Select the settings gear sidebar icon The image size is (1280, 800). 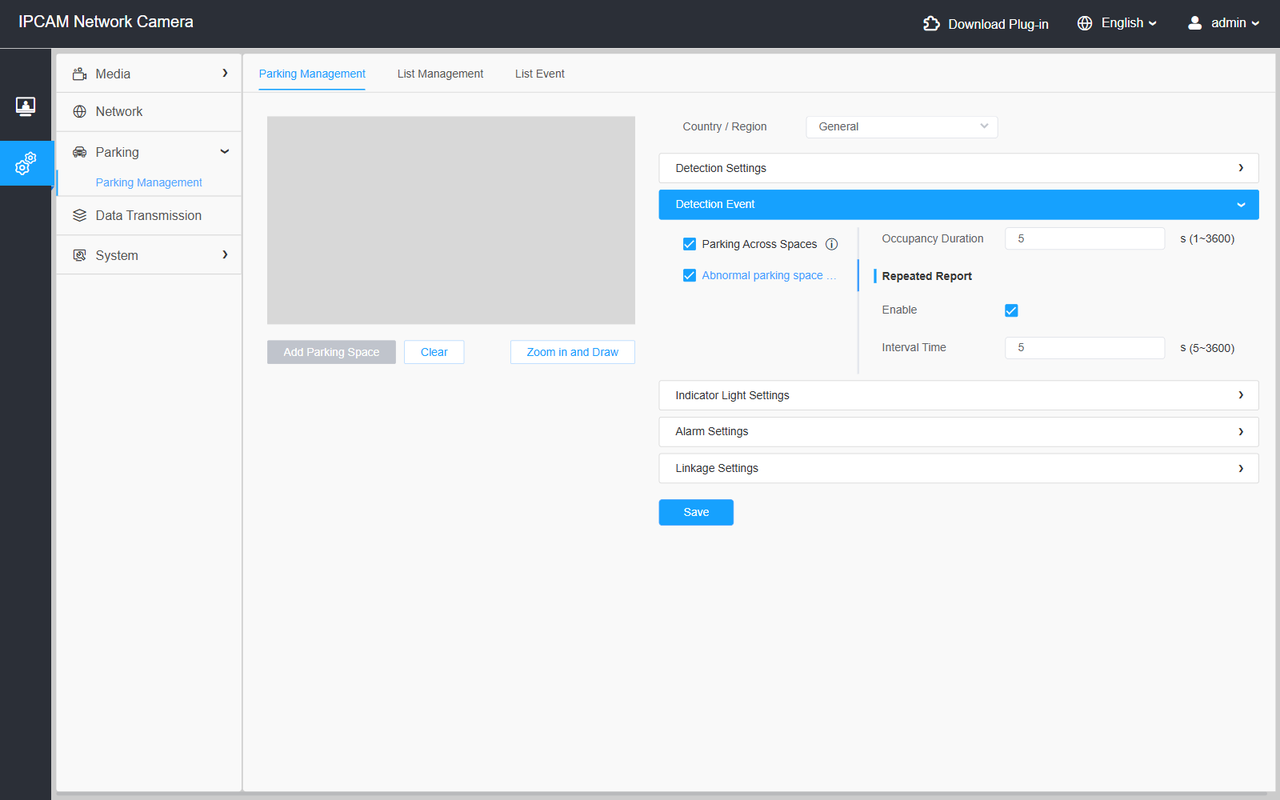[26, 163]
